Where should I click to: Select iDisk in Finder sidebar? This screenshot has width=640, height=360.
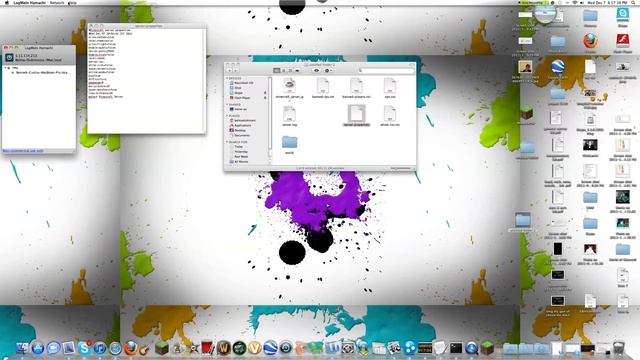(x=236, y=88)
